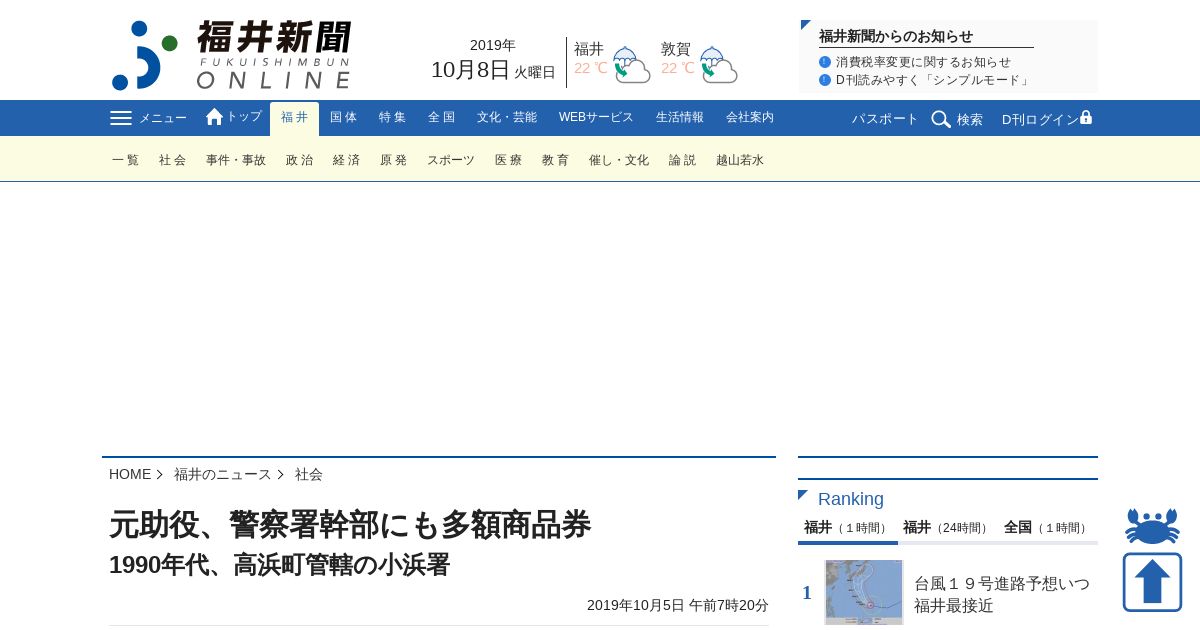This screenshot has height=630, width=1200.
Task: Select 経済 category
Action: click(x=347, y=160)
